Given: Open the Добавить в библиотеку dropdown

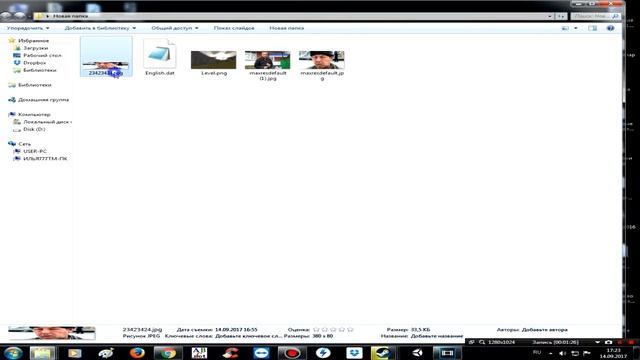Looking at the screenshot, I should 100,28.
